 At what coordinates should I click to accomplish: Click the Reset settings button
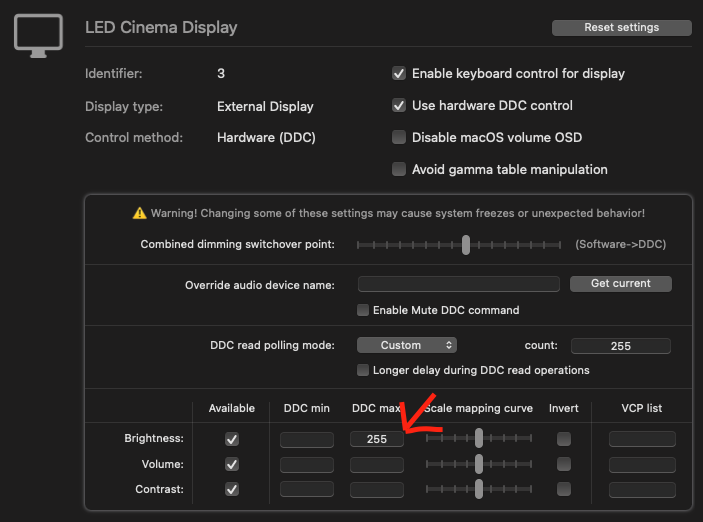pos(621,27)
